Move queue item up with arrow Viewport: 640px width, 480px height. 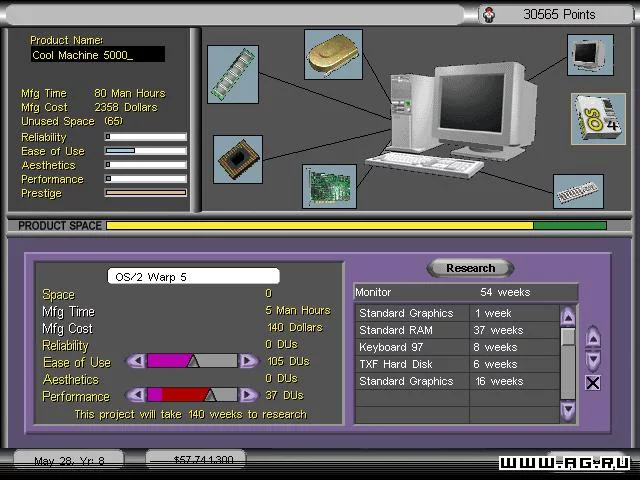[593, 338]
